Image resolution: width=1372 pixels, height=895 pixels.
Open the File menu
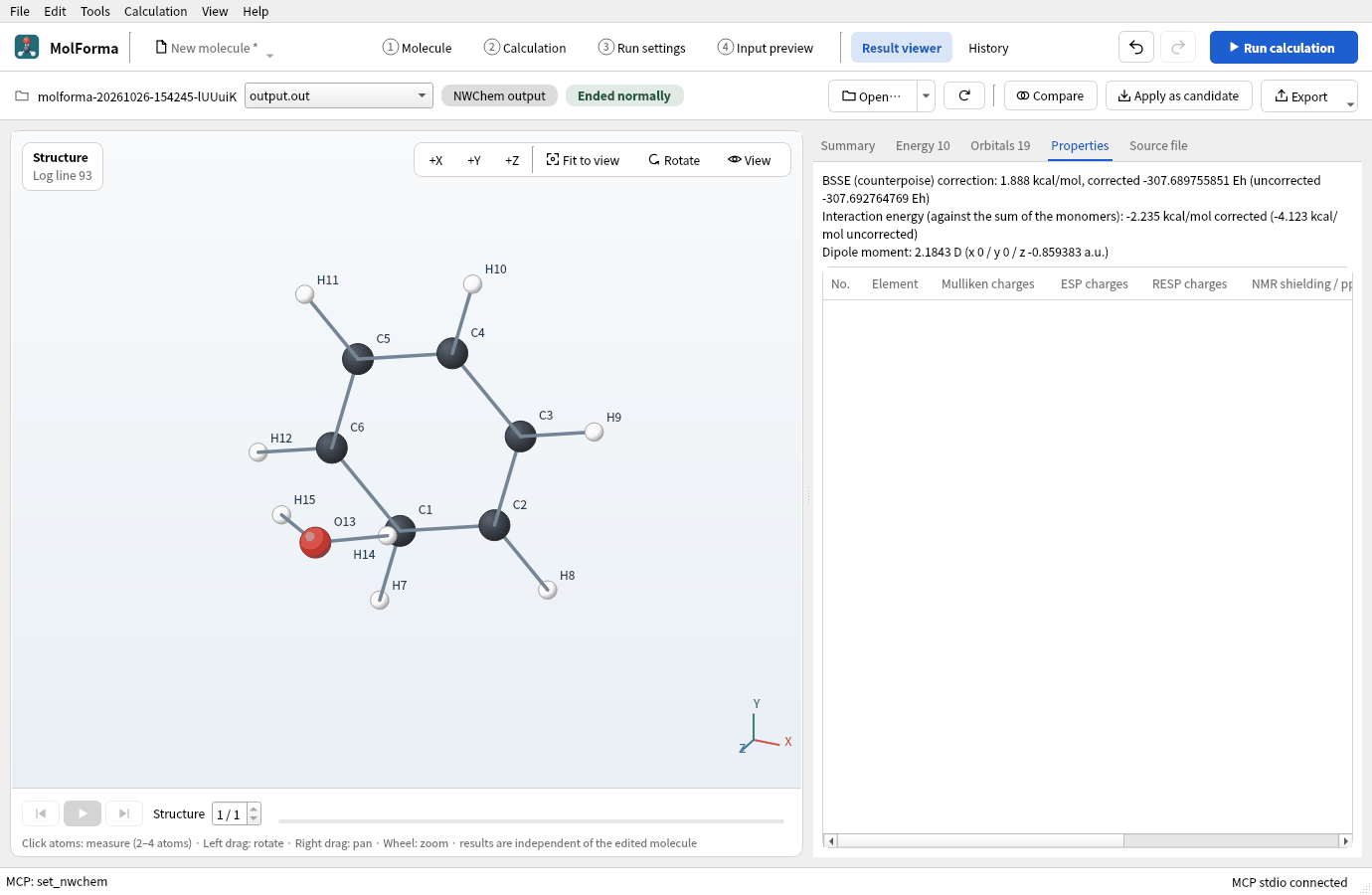pos(20,11)
